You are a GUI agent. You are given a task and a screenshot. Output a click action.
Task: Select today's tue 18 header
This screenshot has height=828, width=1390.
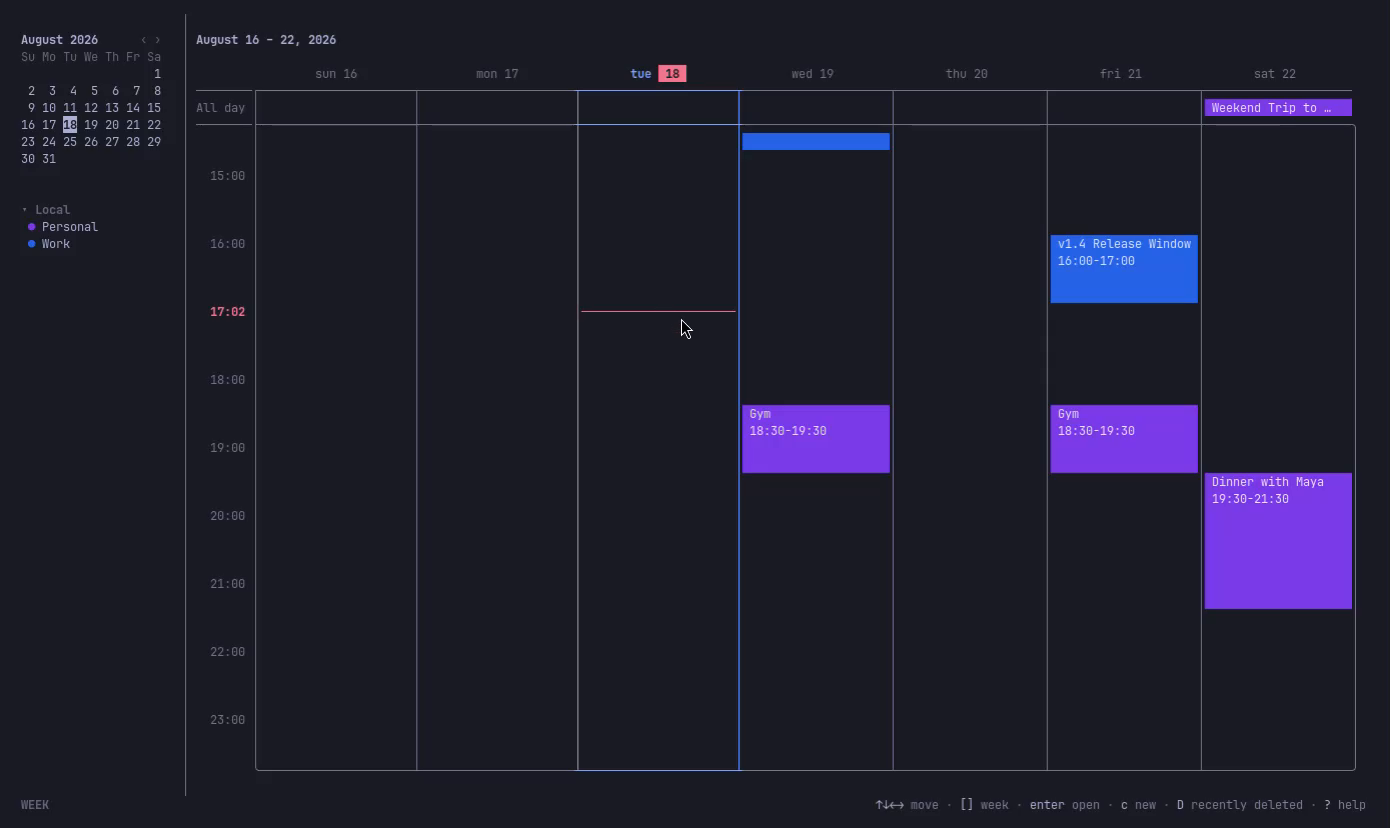[x=658, y=74]
